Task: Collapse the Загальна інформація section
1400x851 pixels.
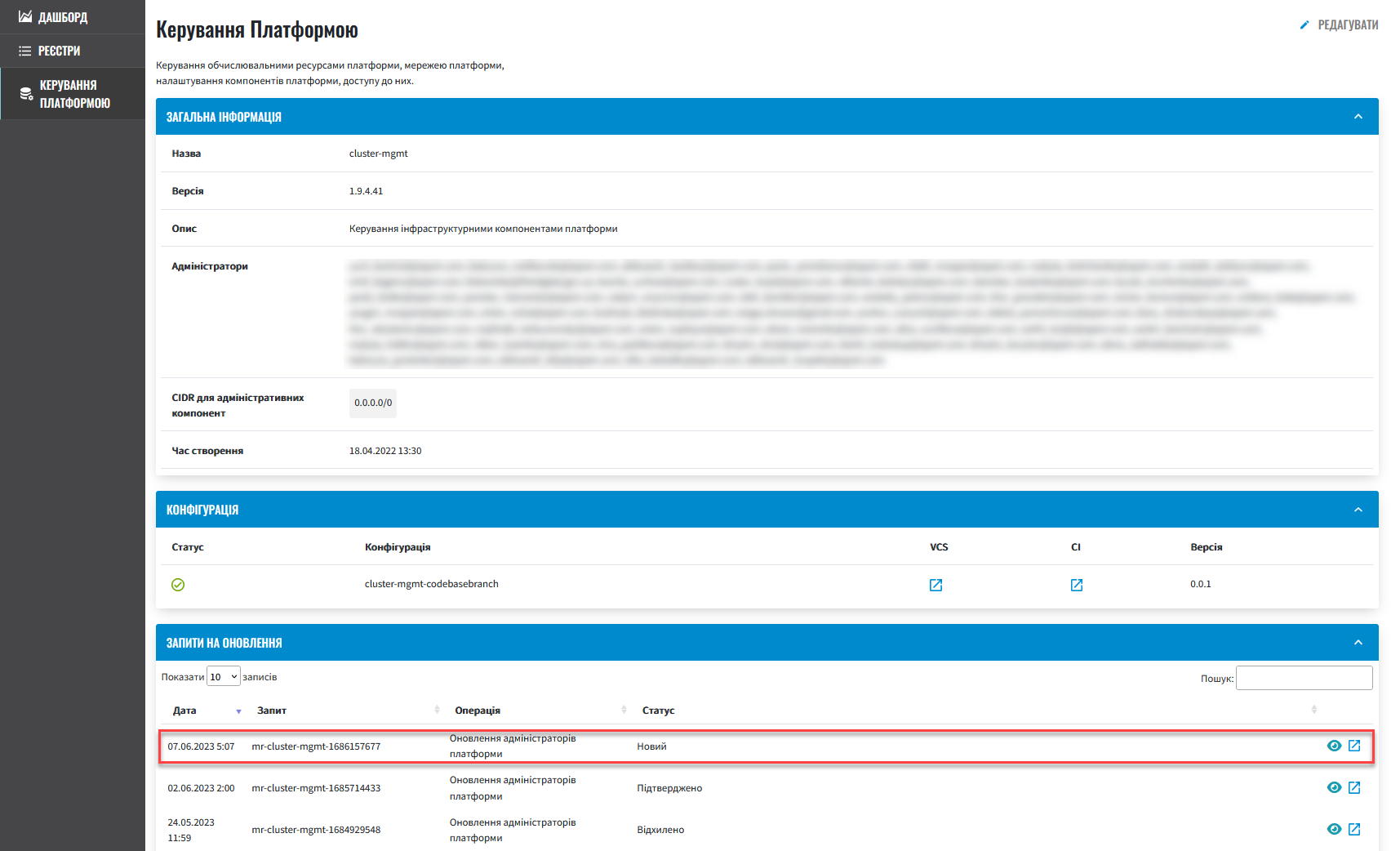Action: point(1358,117)
